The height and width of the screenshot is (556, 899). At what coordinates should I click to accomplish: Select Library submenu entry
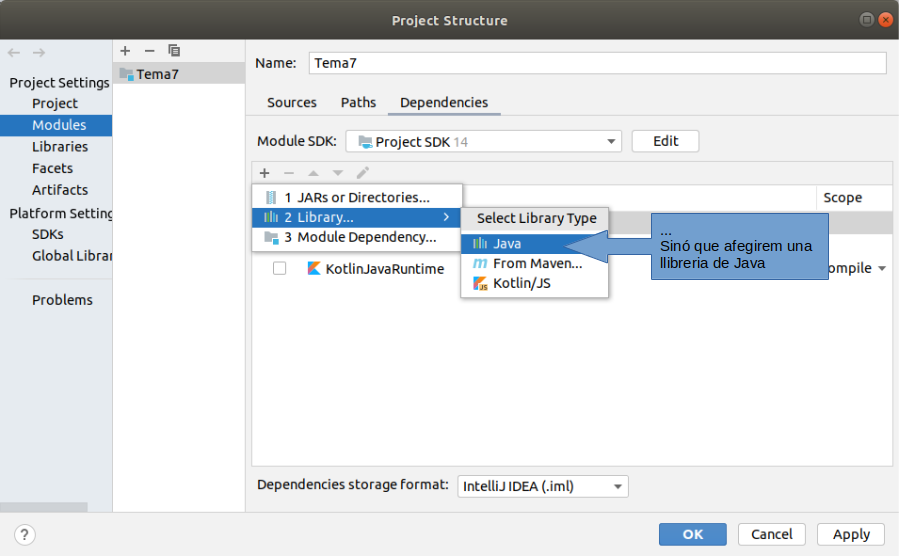click(357, 218)
